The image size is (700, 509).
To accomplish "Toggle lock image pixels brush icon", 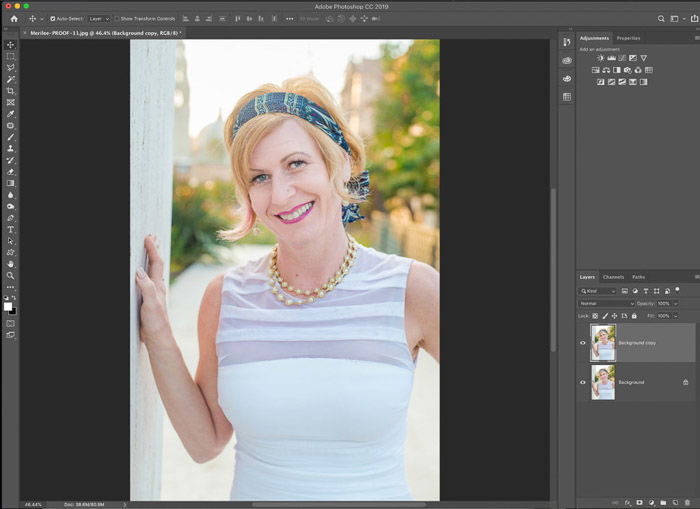I will pyautogui.click(x=605, y=316).
